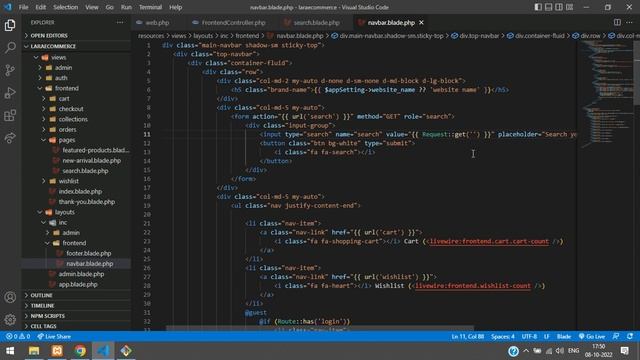Open the help icon in system tray
Screen dimensions: 640x360
[x=513, y=351]
